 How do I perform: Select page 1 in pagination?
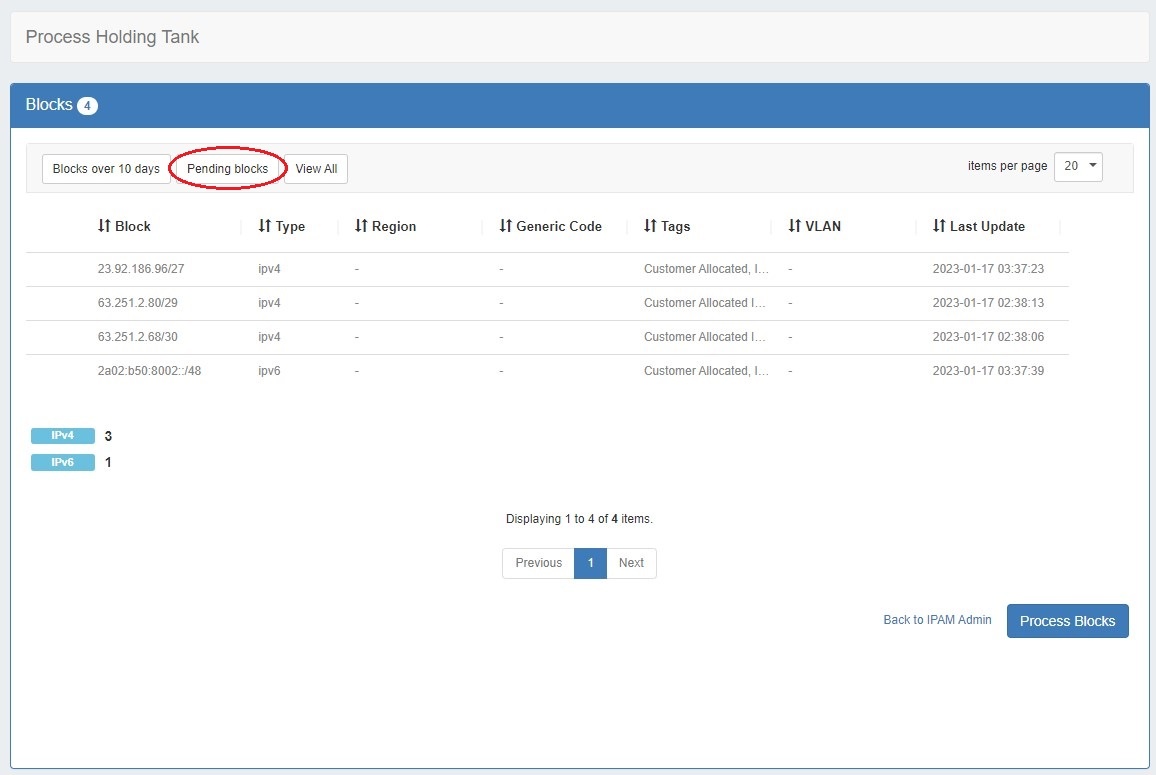click(x=591, y=563)
